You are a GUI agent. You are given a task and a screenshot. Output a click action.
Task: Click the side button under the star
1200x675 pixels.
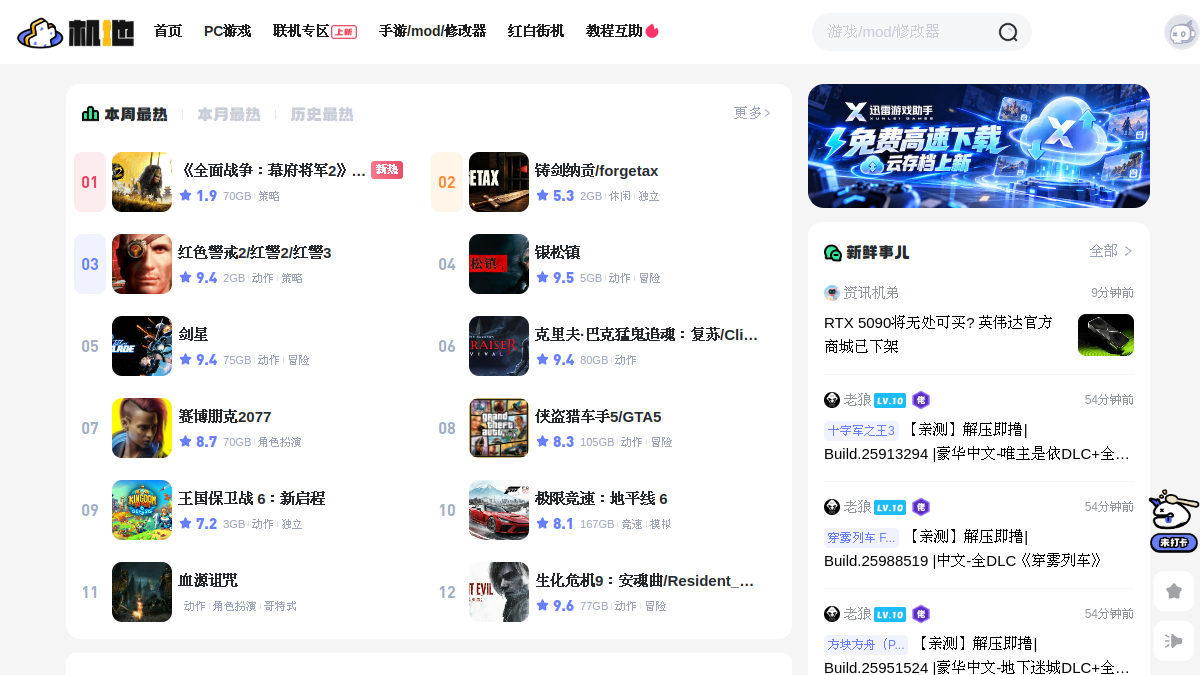(1174, 641)
